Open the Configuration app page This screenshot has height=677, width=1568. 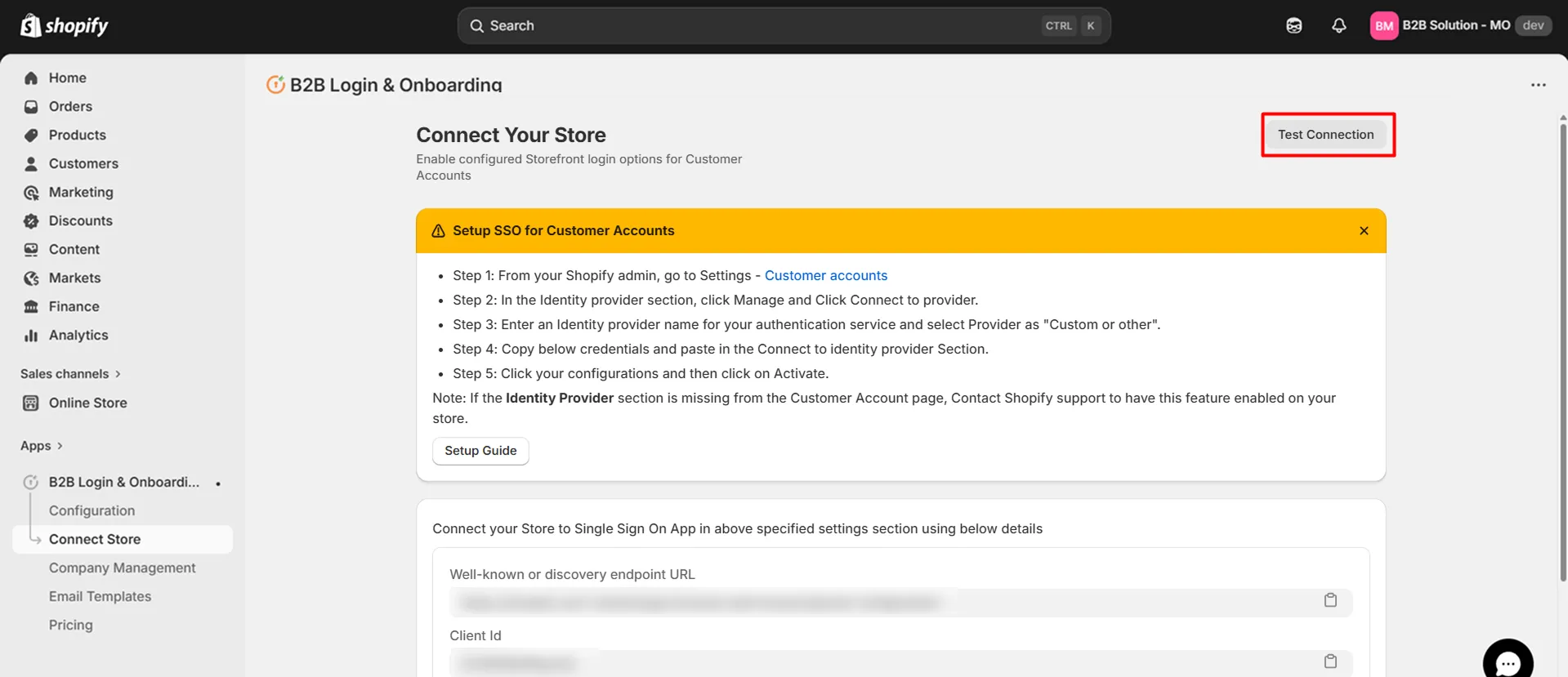pyautogui.click(x=92, y=511)
